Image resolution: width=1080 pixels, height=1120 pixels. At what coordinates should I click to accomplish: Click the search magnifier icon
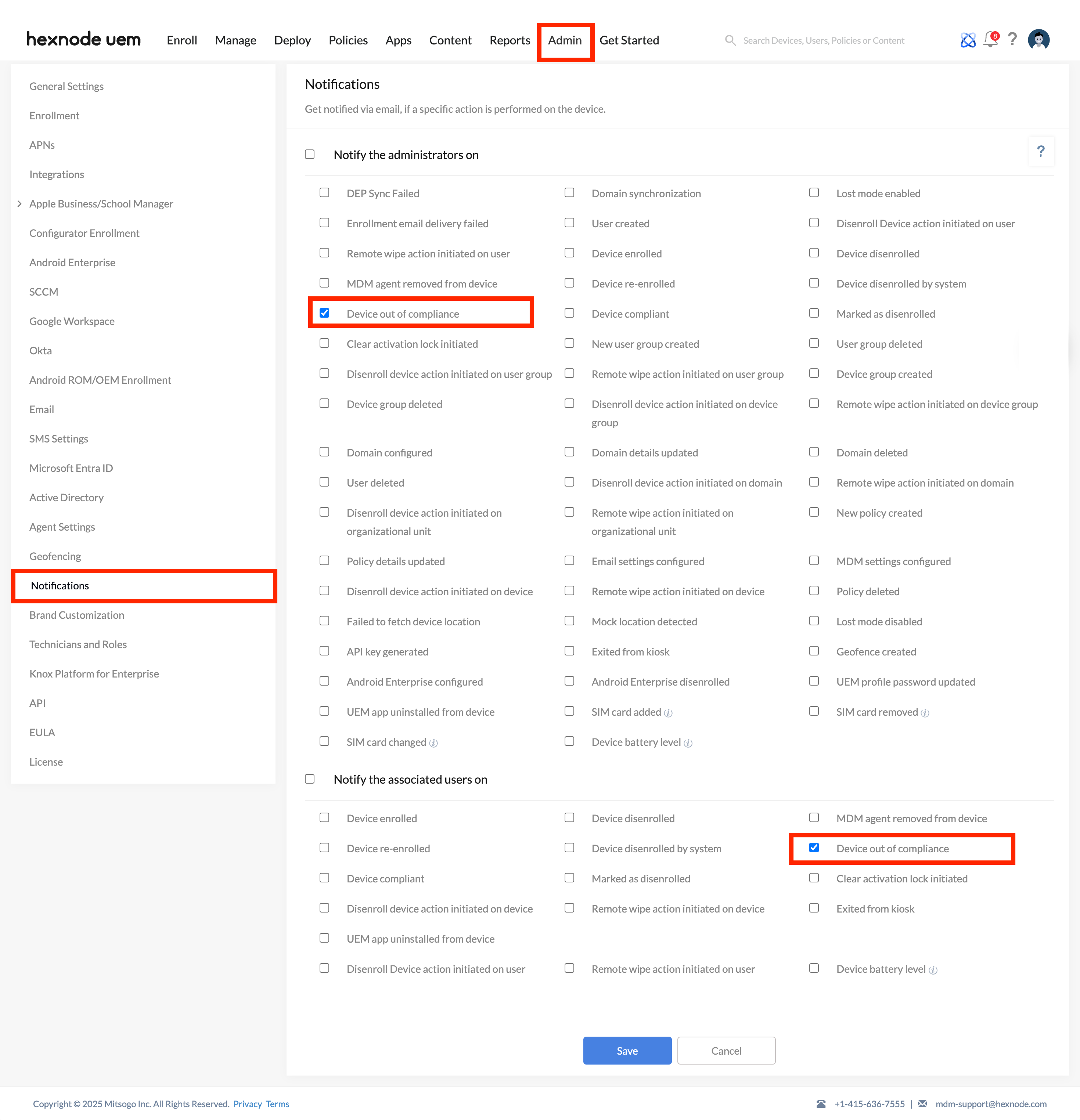pos(730,40)
